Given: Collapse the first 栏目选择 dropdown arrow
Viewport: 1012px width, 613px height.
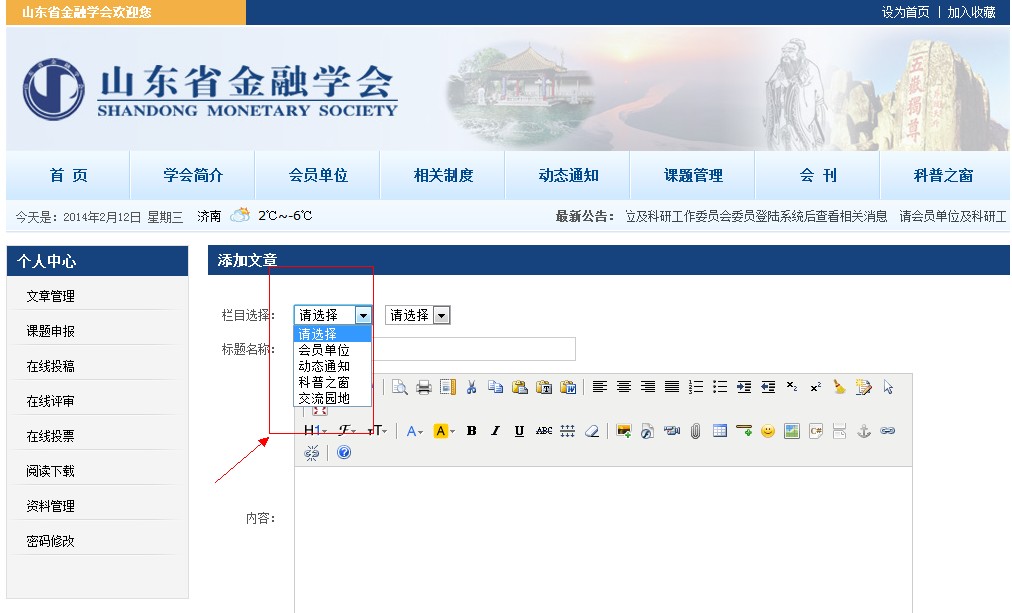Looking at the screenshot, I should pyautogui.click(x=363, y=315).
